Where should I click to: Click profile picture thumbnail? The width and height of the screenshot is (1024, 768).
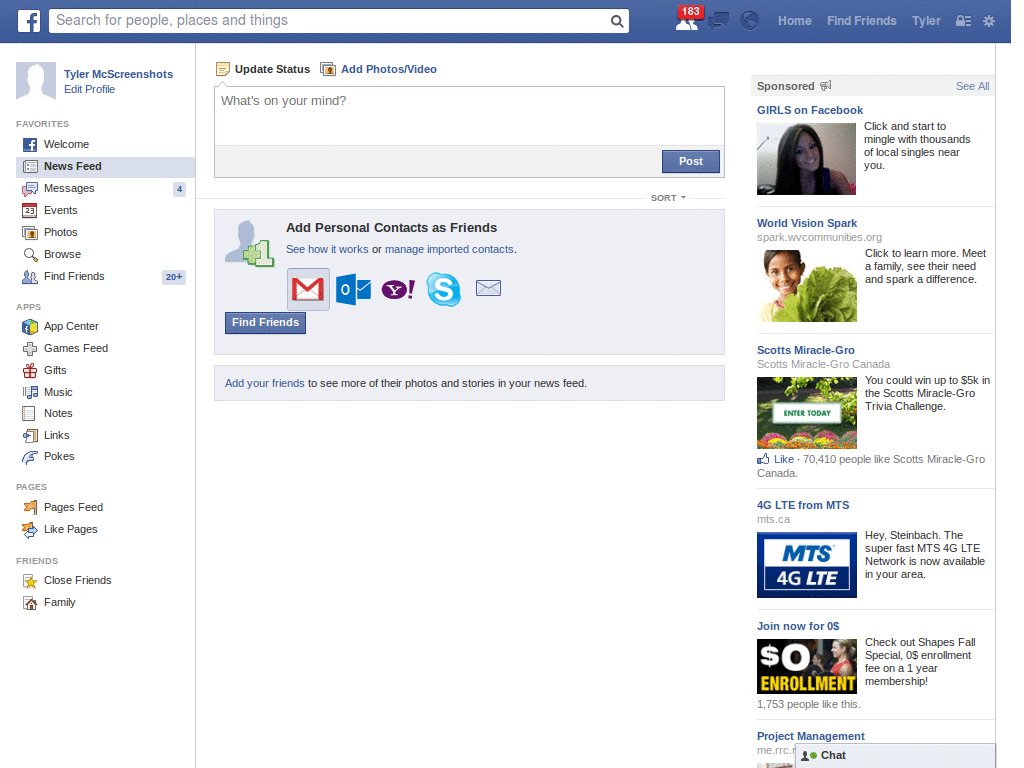(36, 82)
